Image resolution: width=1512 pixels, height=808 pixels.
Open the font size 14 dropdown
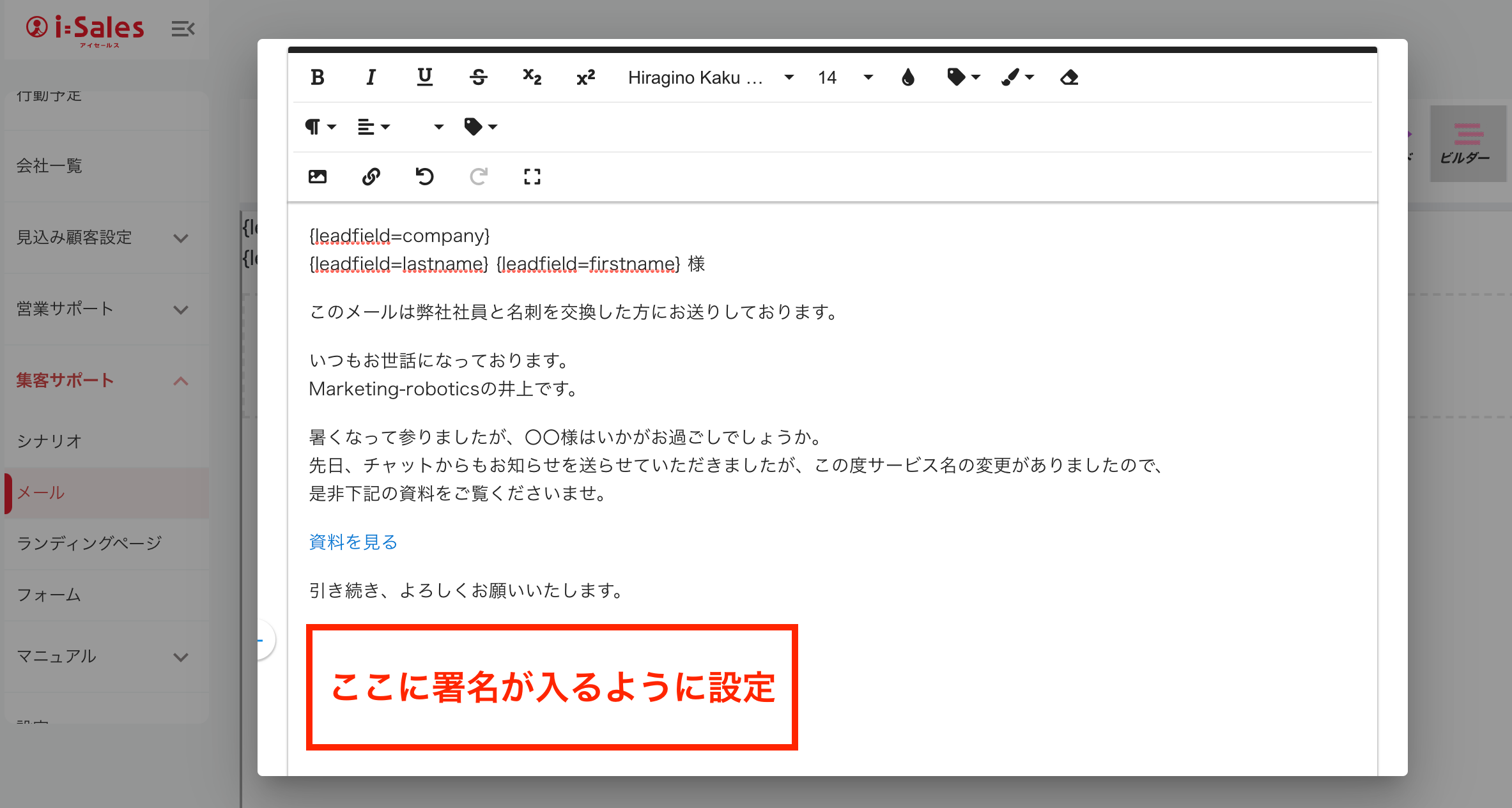(845, 77)
